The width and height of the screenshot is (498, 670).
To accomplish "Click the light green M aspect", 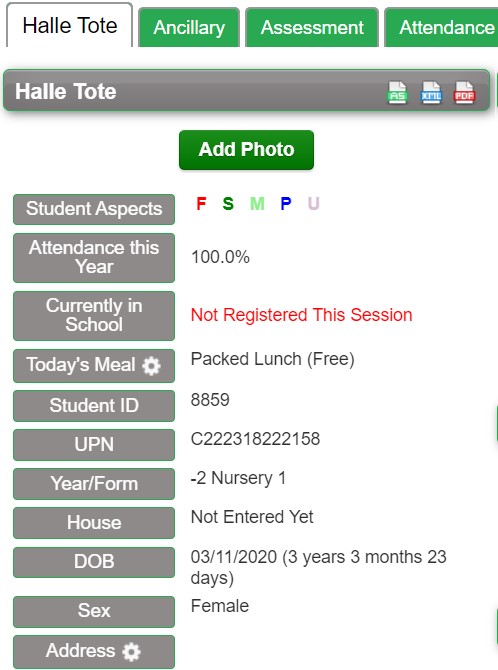I will click(x=257, y=203).
